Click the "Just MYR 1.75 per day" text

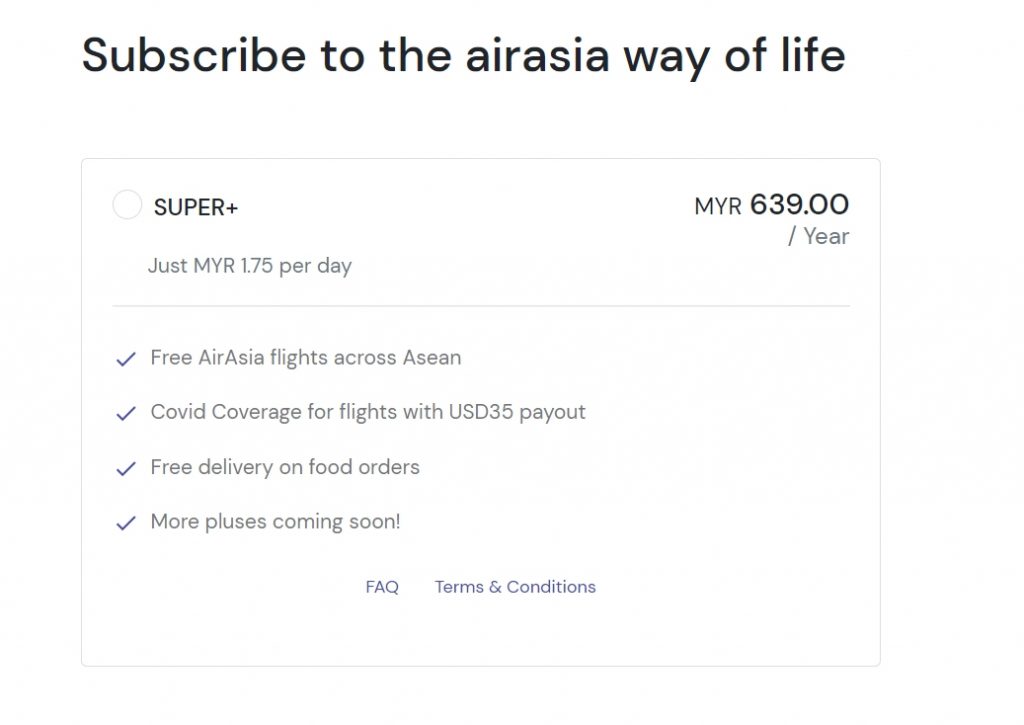pyautogui.click(x=250, y=266)
